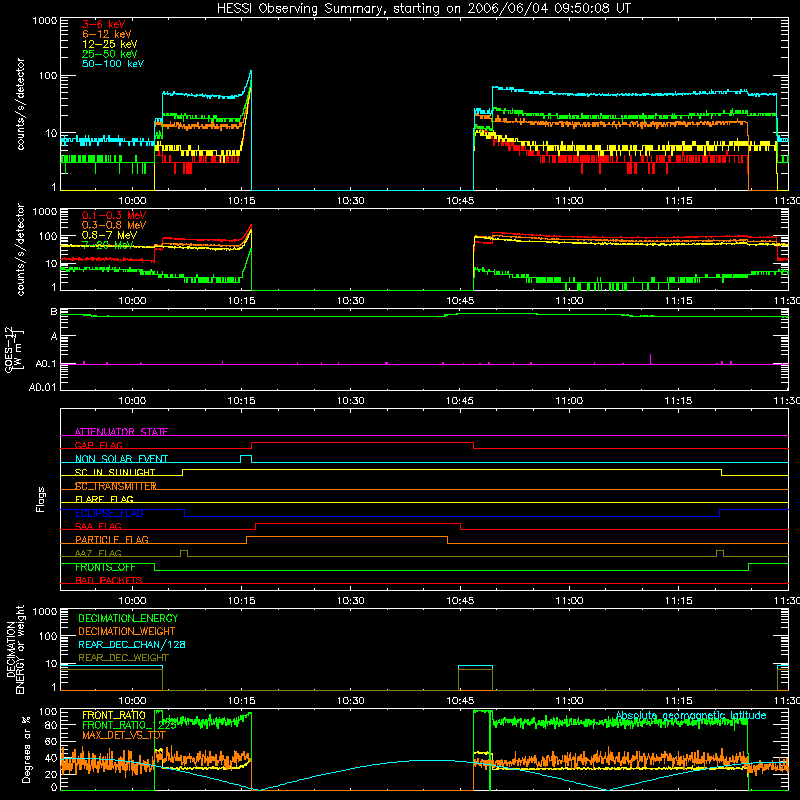Viewport: 800px width, 800px height.
Task: Click the 10:30 tick under the top plot
Action: point(351,201)
